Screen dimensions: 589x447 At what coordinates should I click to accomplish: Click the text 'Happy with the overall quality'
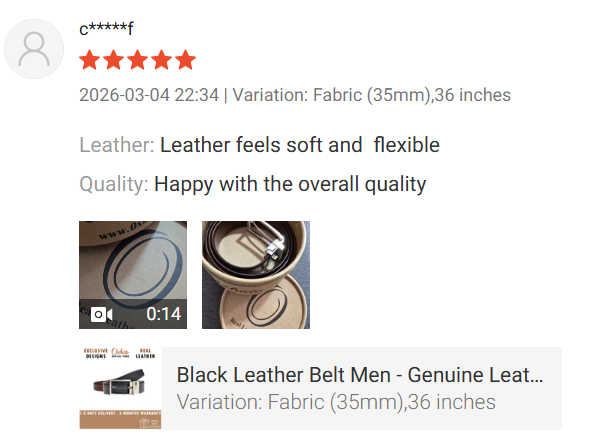click(x=290, y=184)
